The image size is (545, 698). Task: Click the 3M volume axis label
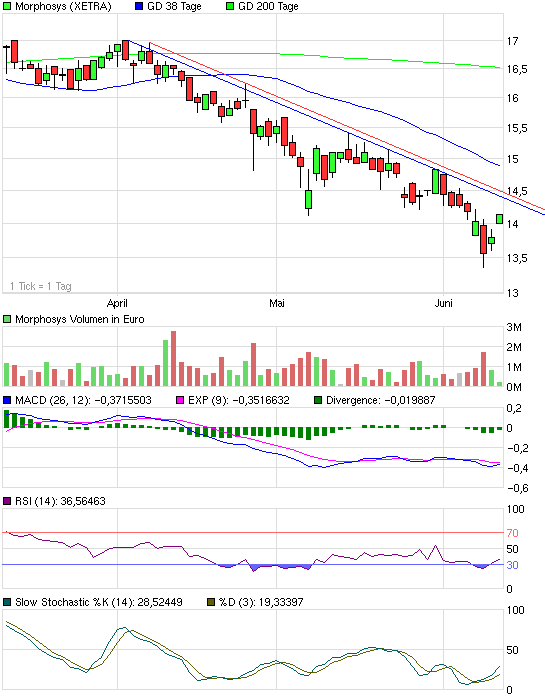pos(514,327)
